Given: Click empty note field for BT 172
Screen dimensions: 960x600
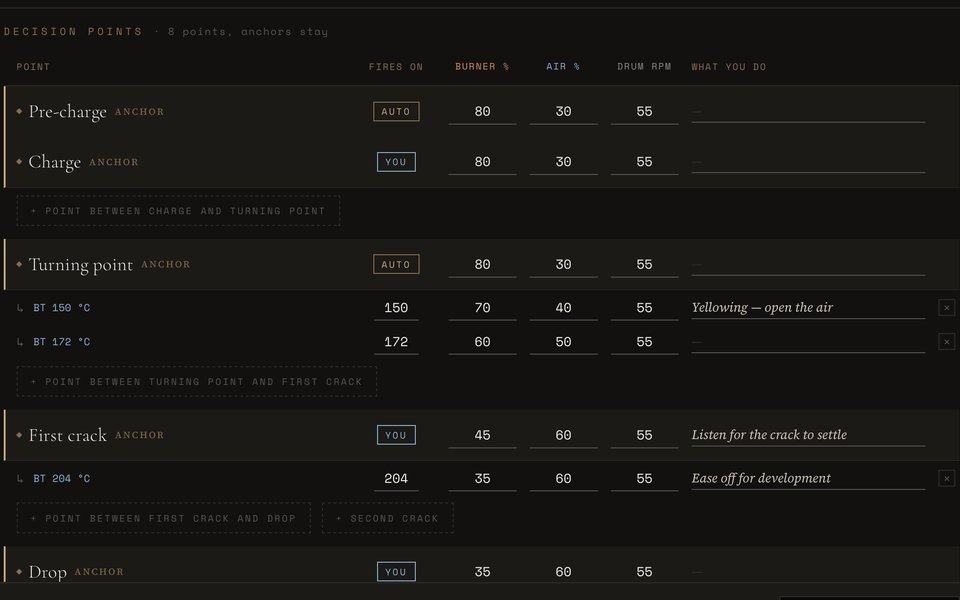Looking at the screenshot, I should click(x=808, y=342).
